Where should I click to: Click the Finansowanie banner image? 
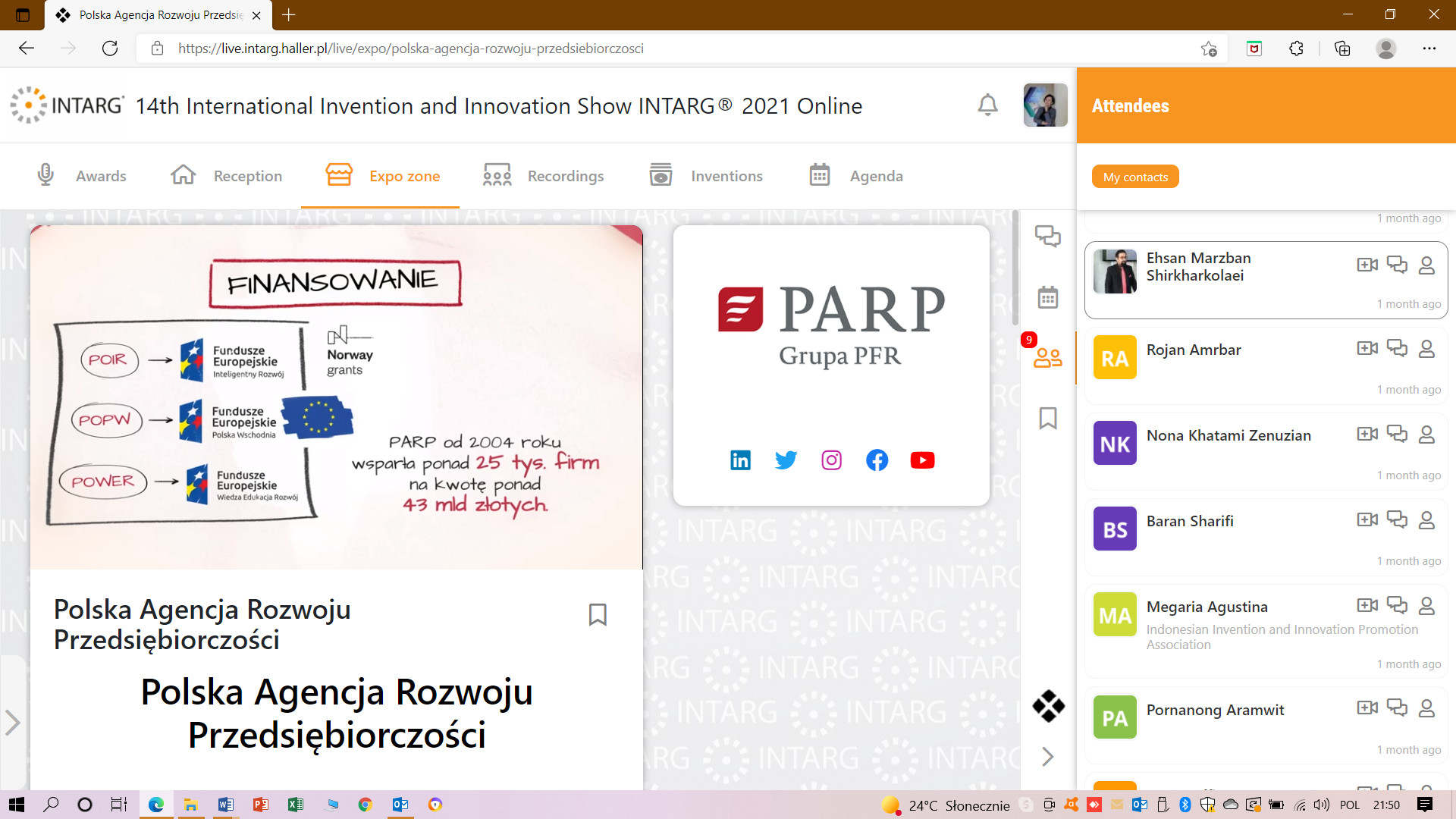click(x=336, y=397)
